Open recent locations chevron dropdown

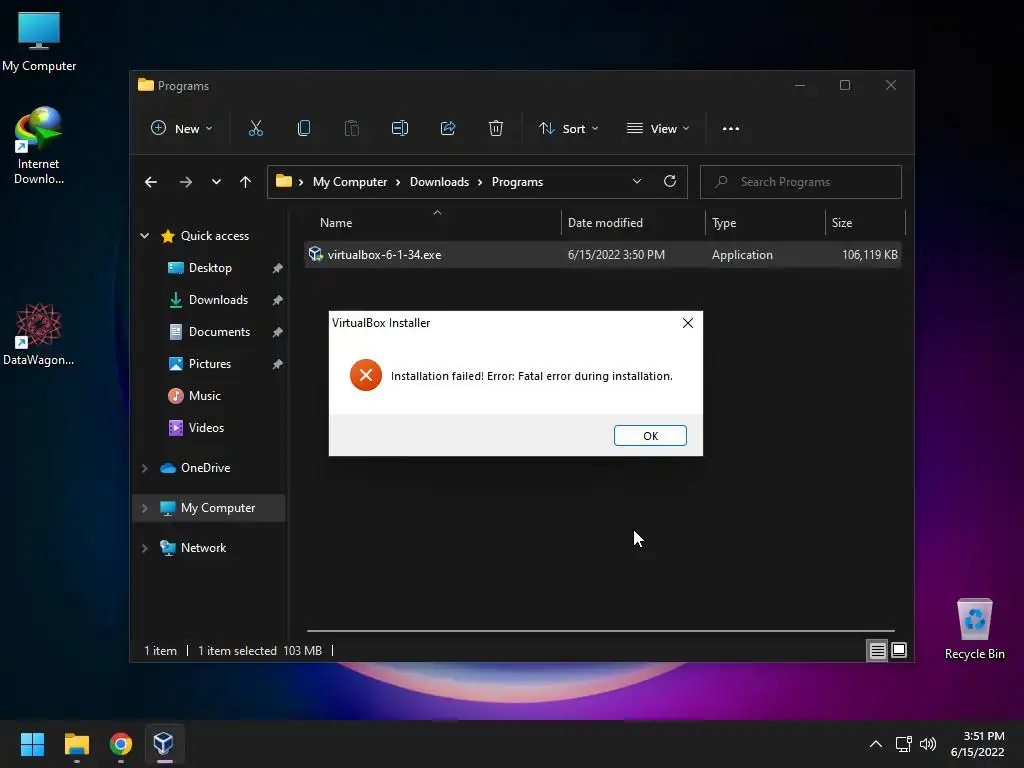coord(216,182)
